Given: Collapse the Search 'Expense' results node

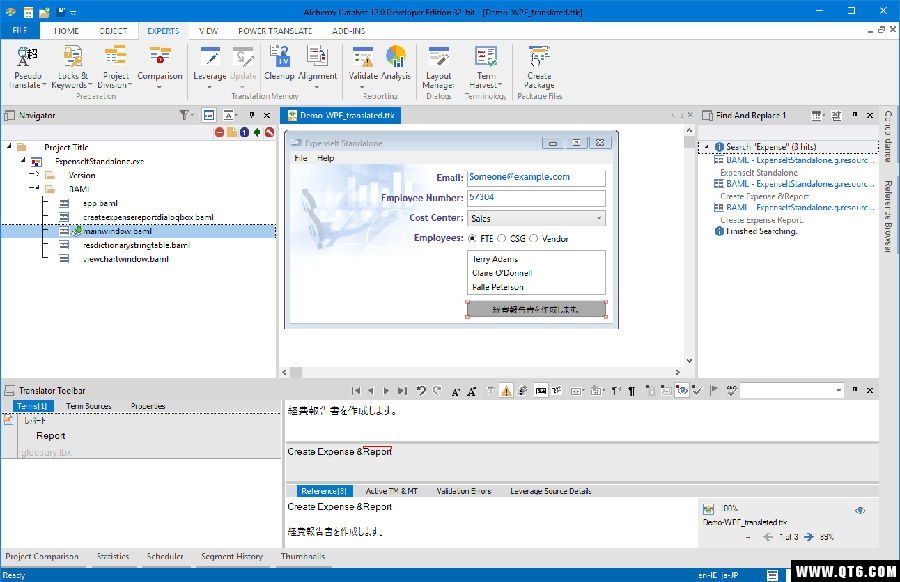Looking at the screenshot, I should tap(707, 147).
